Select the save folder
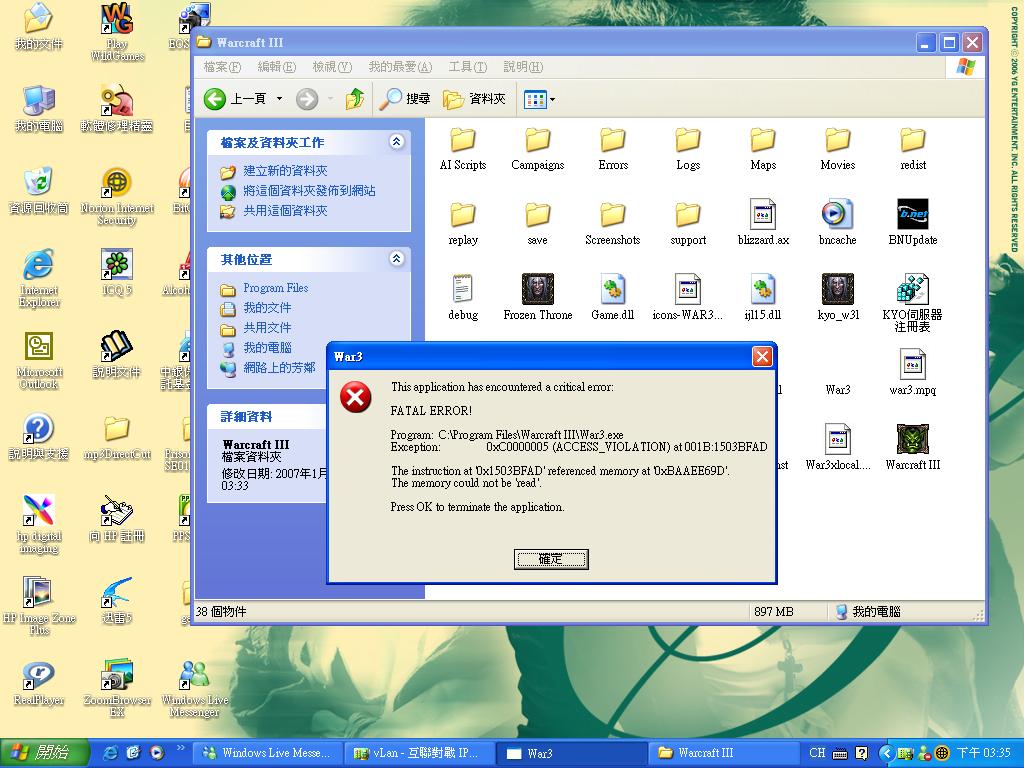This screenshot has width=1024, height=768. pos(537,223)
